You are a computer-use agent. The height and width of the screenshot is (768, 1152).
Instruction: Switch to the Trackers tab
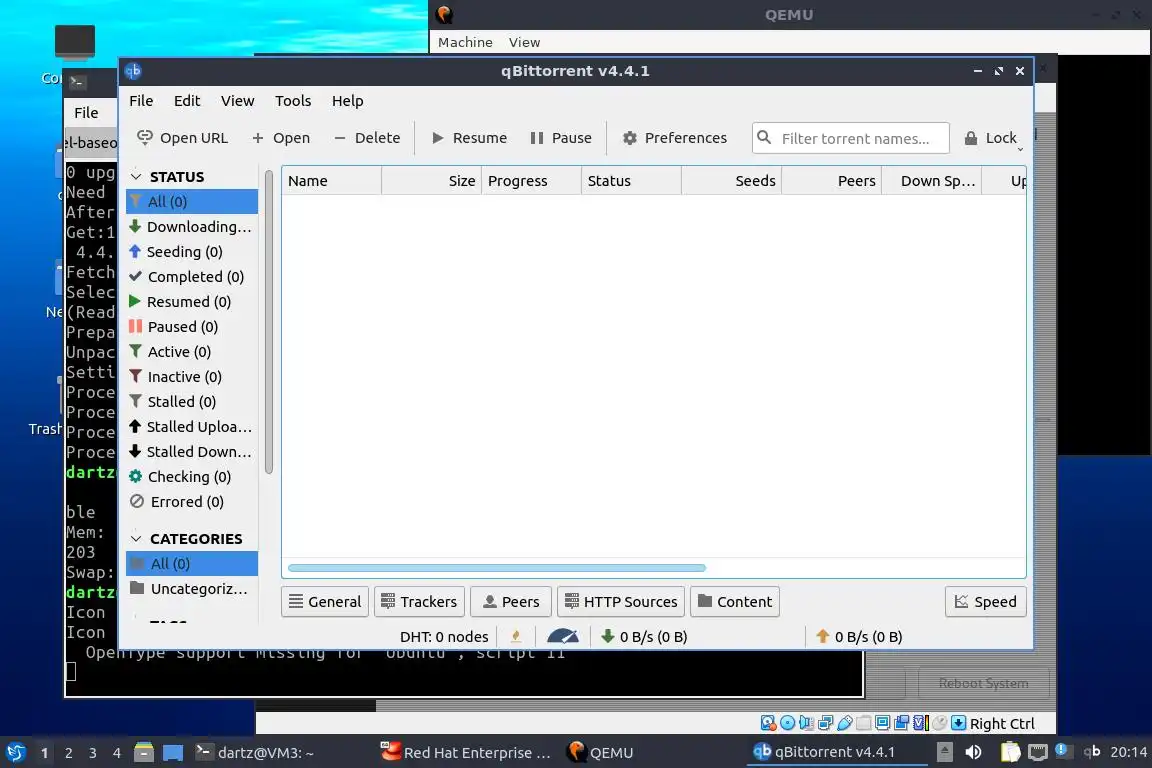[420, 601]
